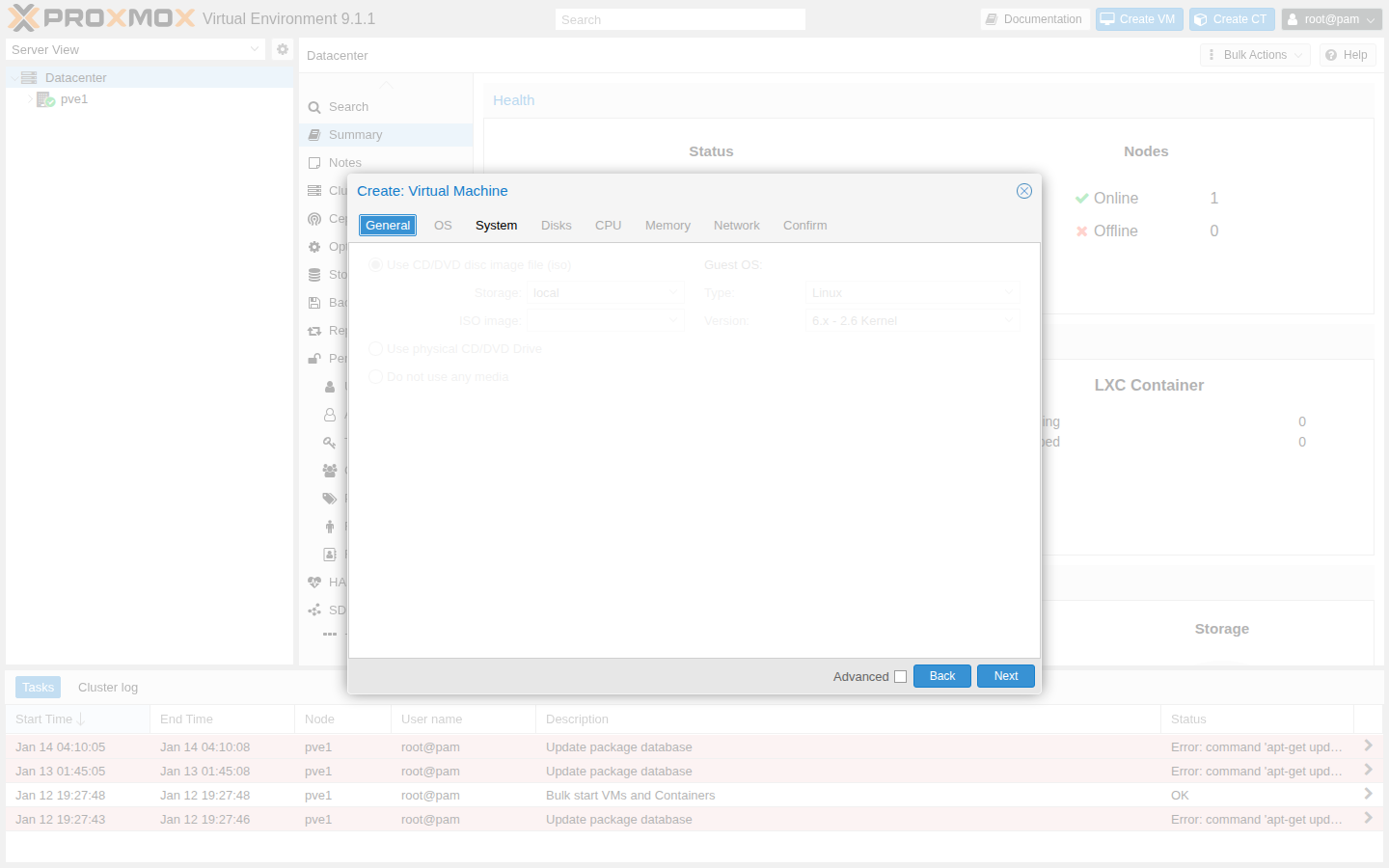Switch to the Network tab
1389x868 pixels.
click(x=736, y=225)
